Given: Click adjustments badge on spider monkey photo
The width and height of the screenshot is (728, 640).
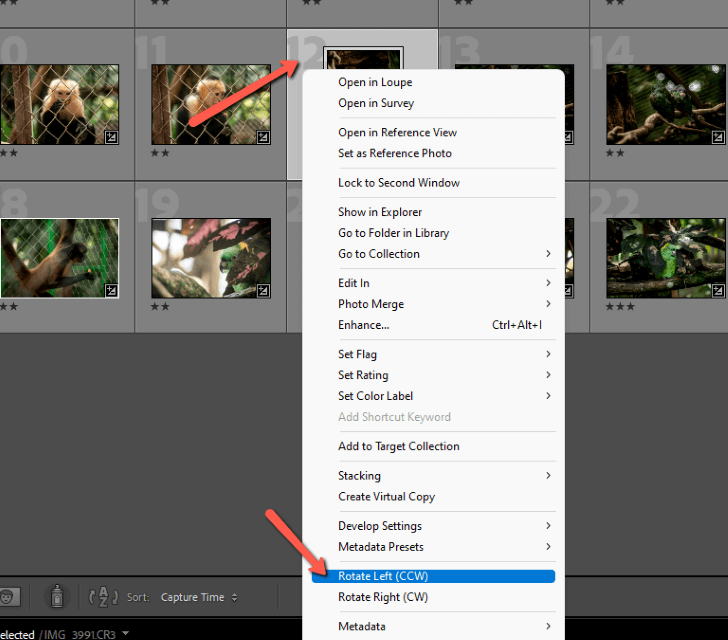Looking at the screenshot, I should (x=111, y=291).
